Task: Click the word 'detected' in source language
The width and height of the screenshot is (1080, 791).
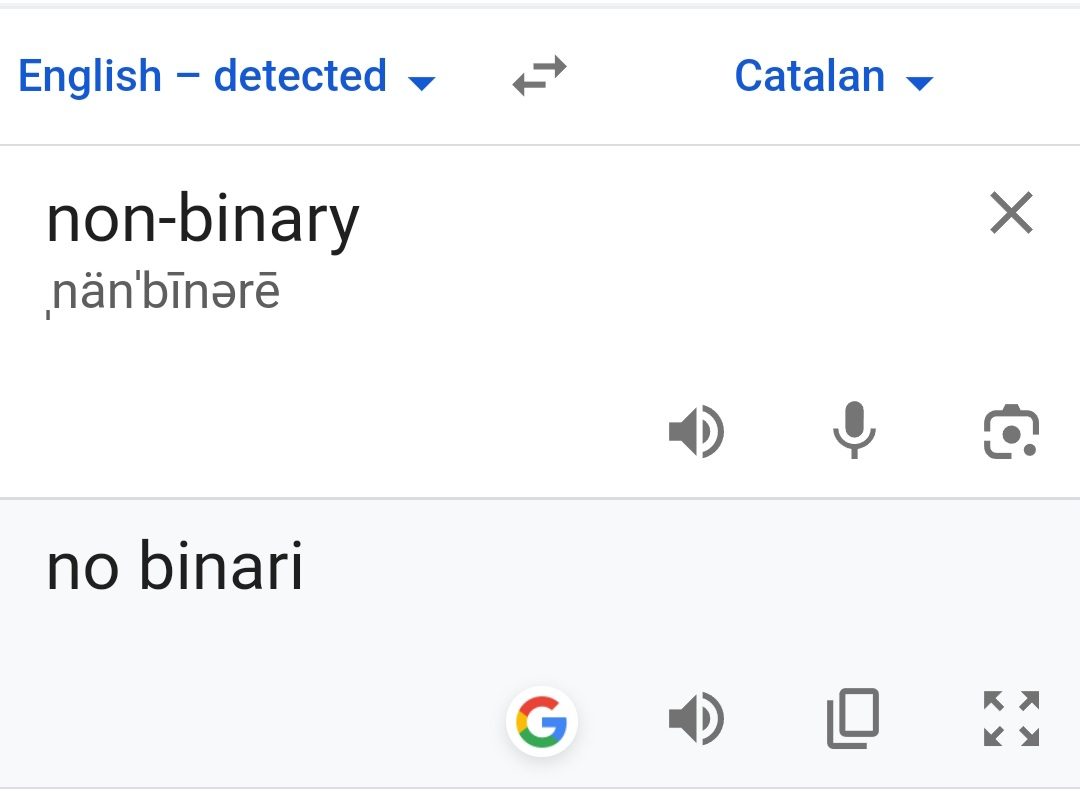Action: (300, 76)
